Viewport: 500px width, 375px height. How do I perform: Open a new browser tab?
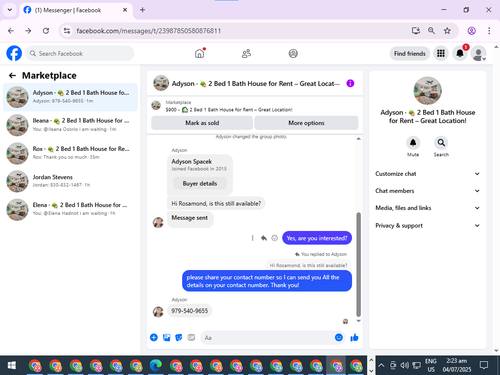point(142,10)
